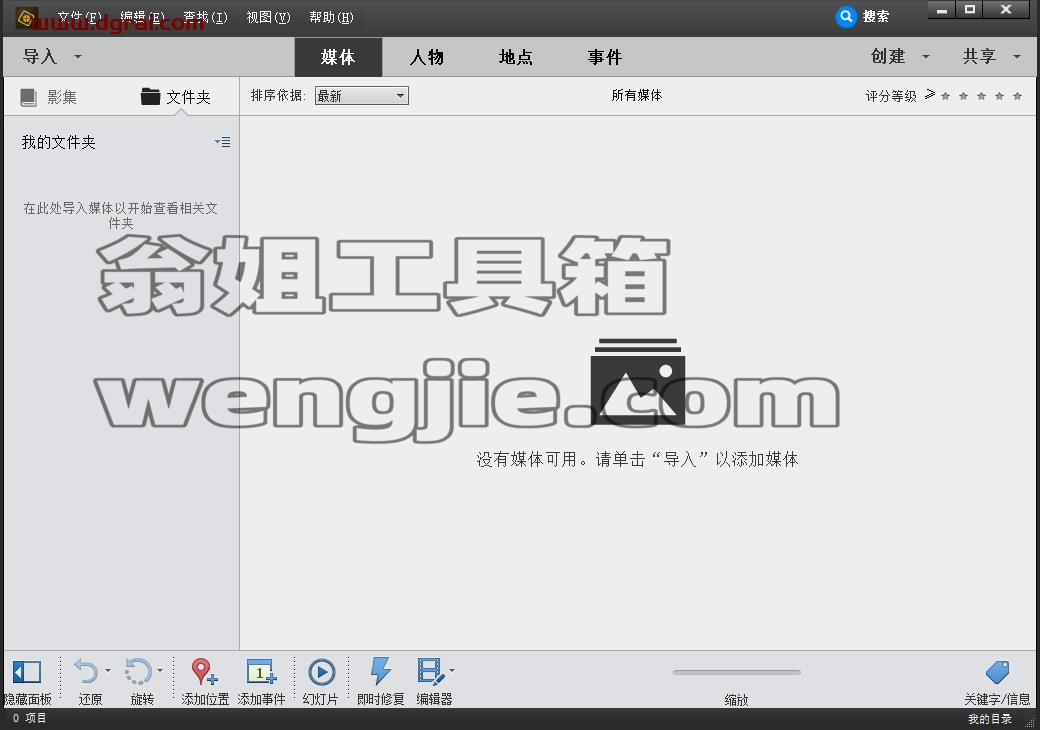The image size is (1040, 730).
Task: Set rating filter to two stars
Action: pos(964,96)
